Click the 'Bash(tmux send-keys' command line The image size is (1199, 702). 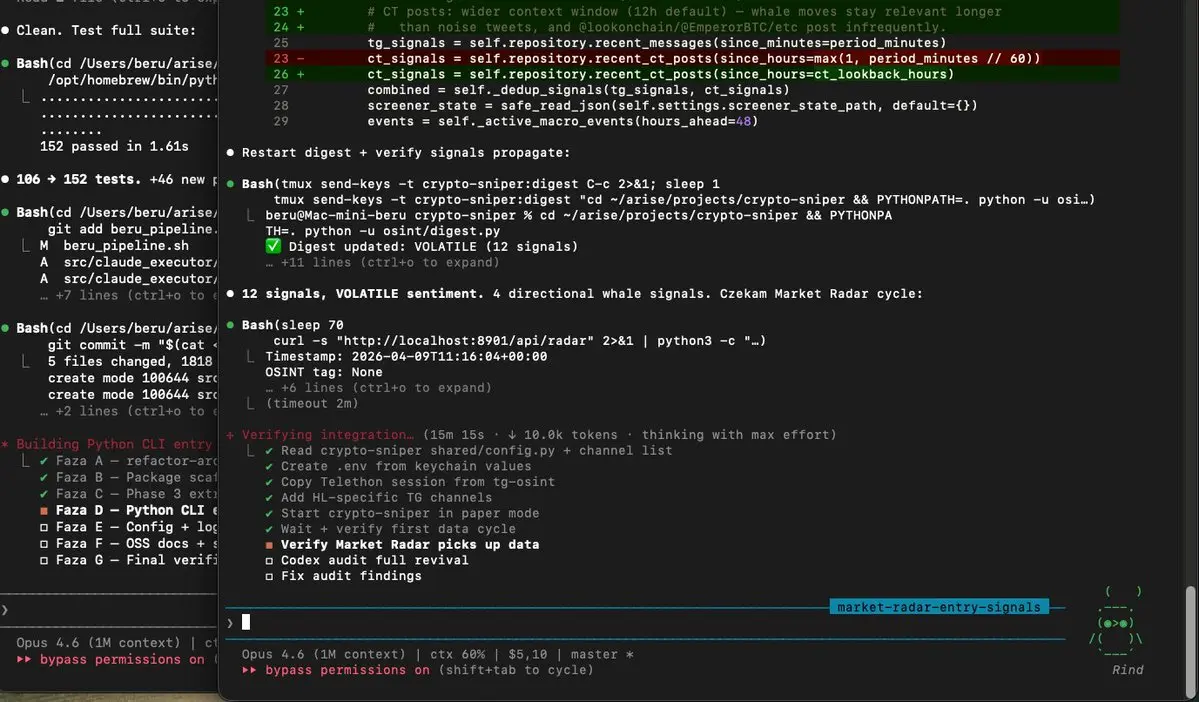click(480, 184)
